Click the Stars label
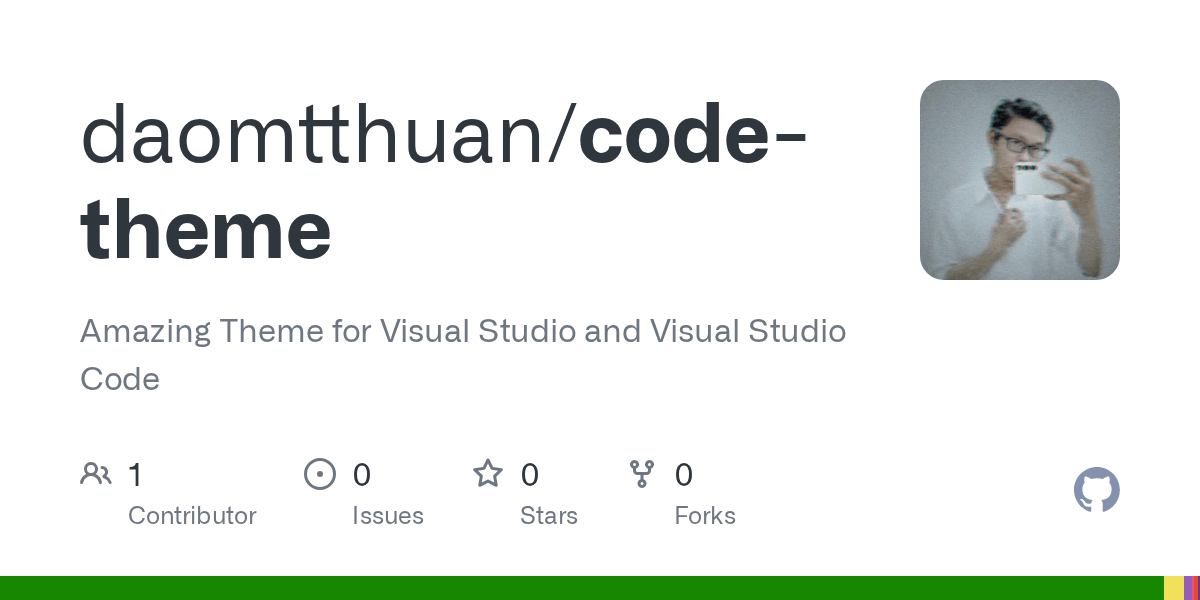1200x600 pixels. [549, 516]
